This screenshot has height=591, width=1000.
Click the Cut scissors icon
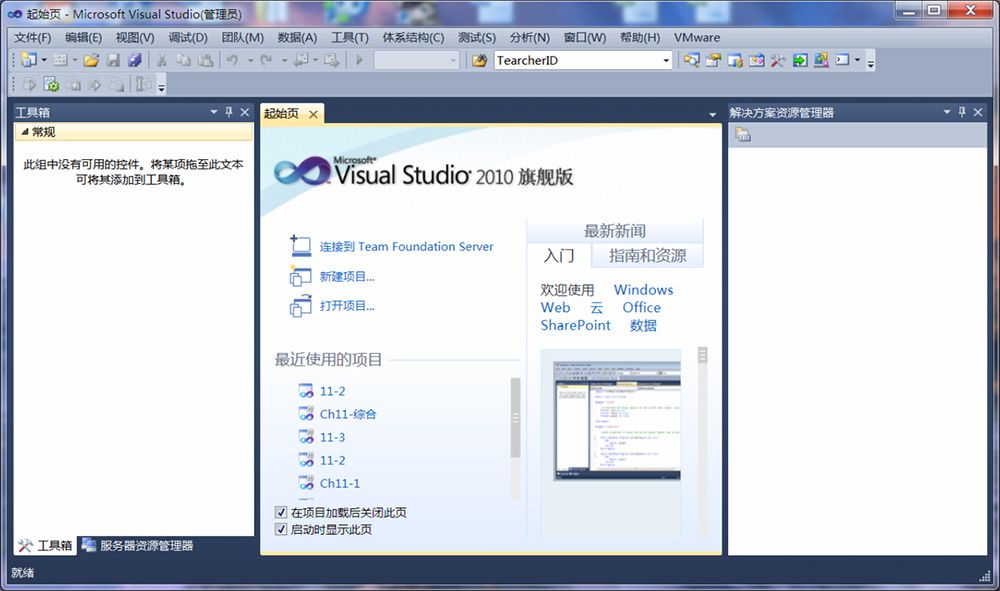point(162,61)
